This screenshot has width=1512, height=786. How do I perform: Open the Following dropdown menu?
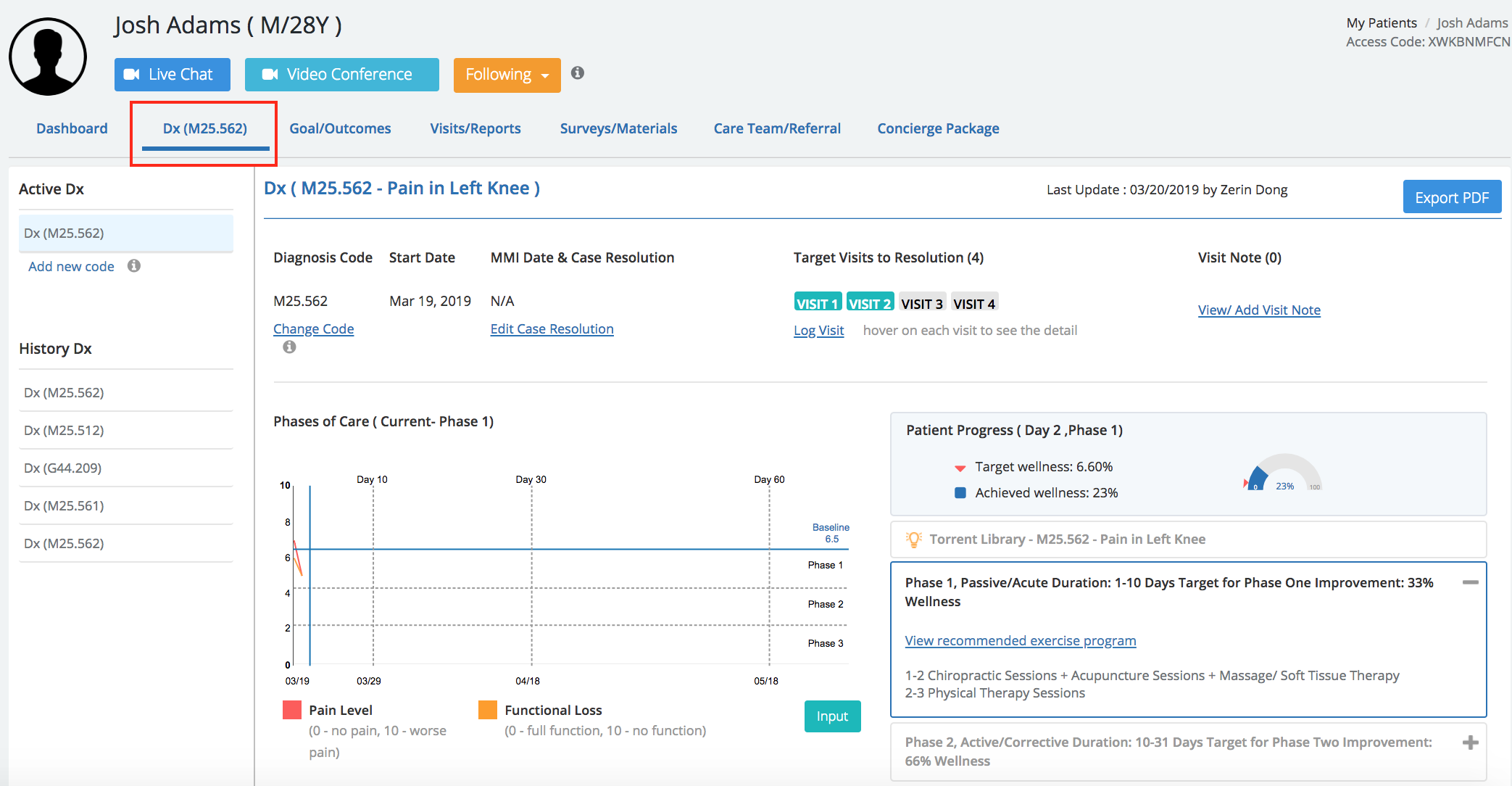click(x=507, y=75)
